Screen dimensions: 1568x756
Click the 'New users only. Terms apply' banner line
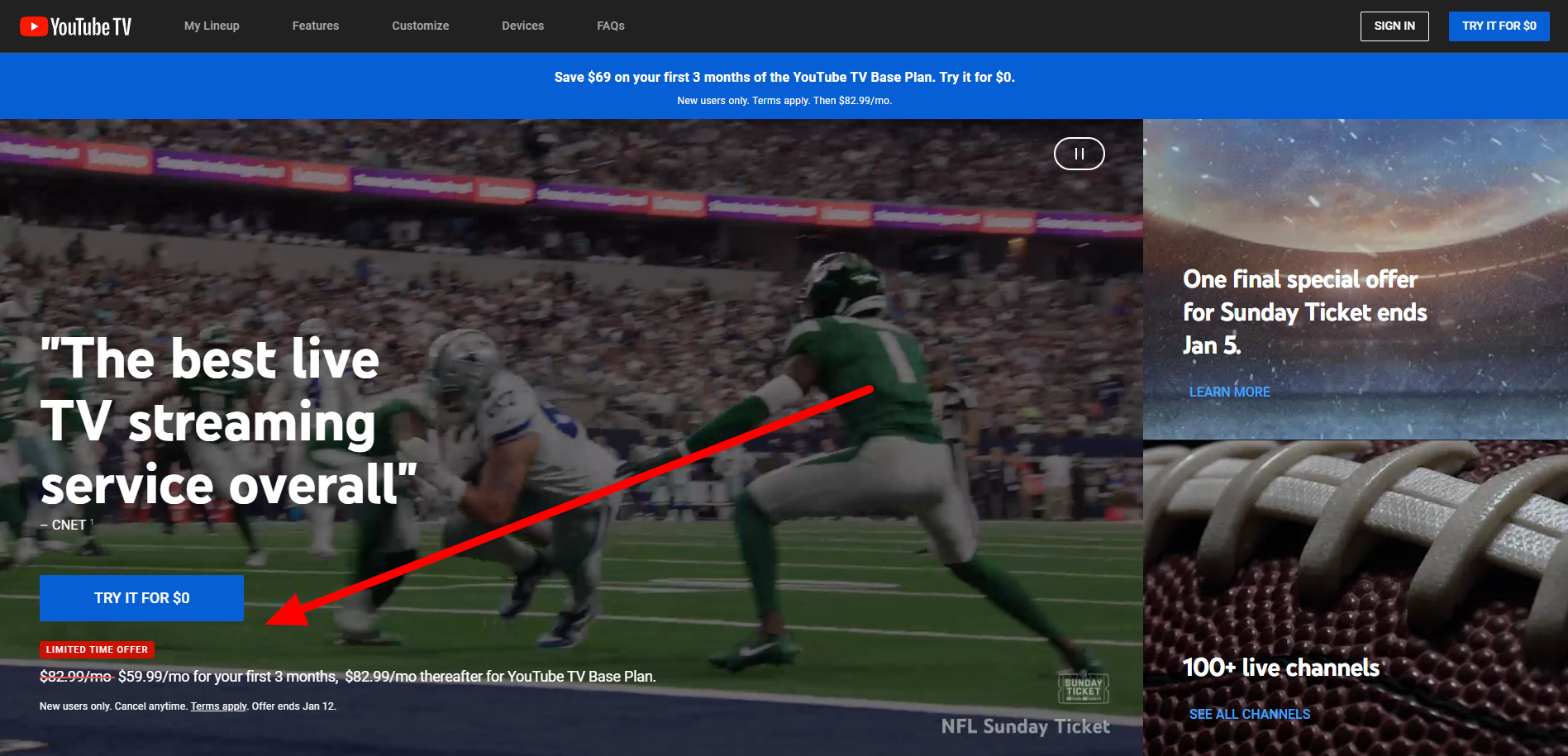[784, 101]
